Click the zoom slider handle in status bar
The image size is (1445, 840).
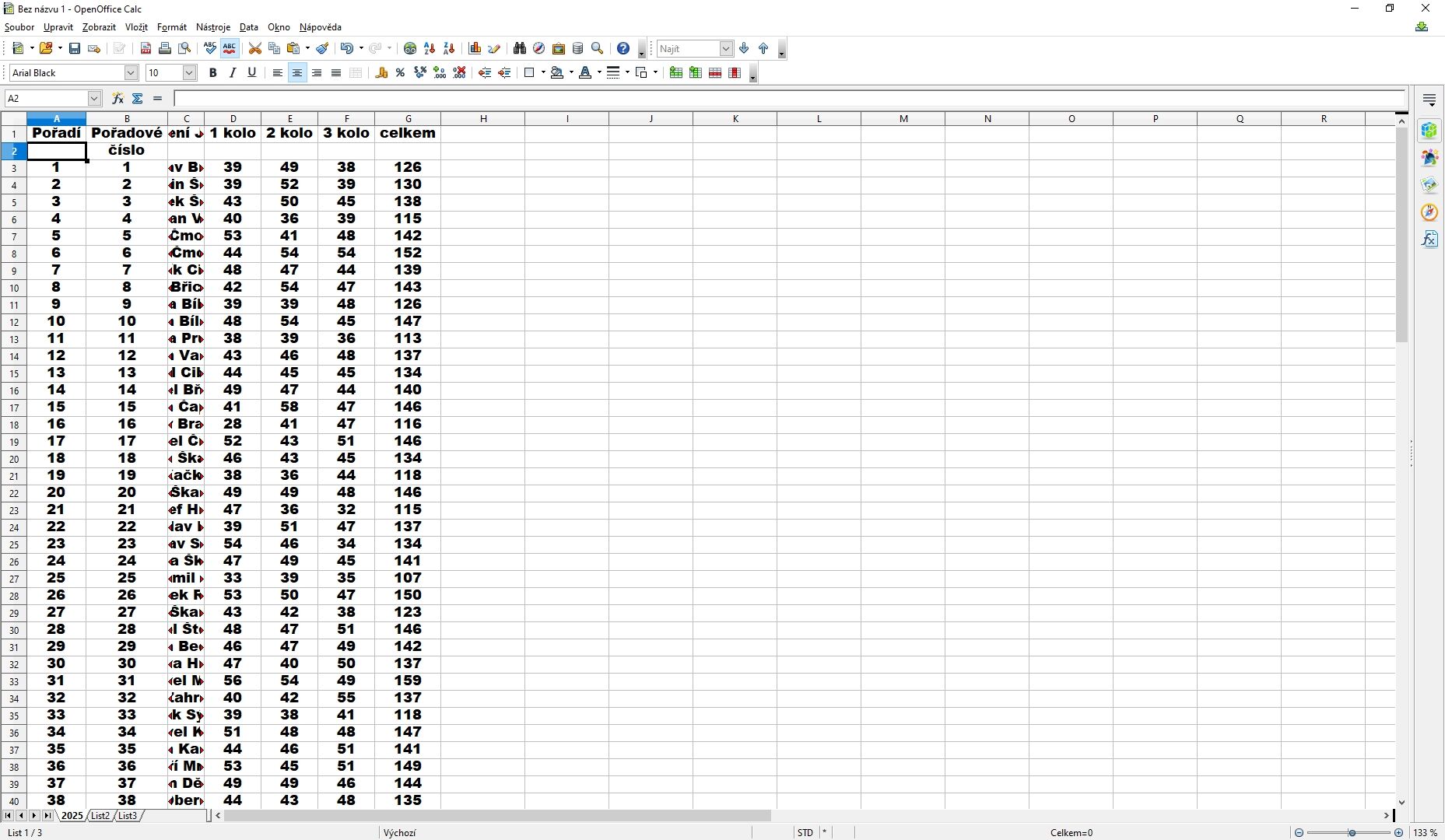pos(1352,832)
